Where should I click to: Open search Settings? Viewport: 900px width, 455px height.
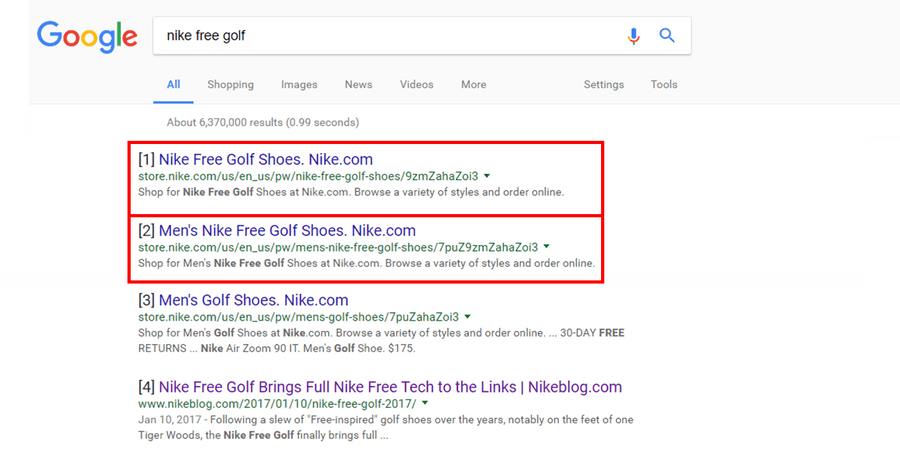click(604, 84)
